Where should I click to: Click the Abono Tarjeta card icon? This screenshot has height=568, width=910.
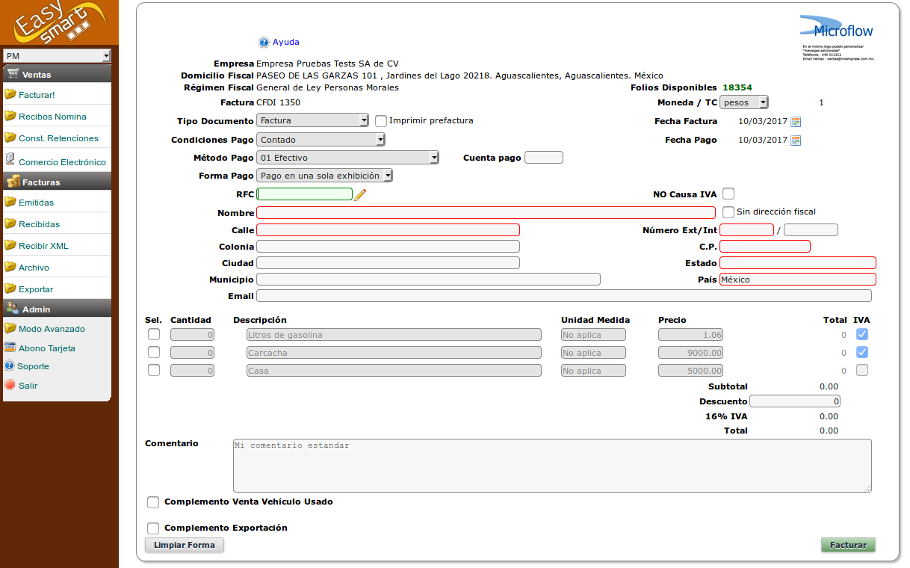pos(10,348)
